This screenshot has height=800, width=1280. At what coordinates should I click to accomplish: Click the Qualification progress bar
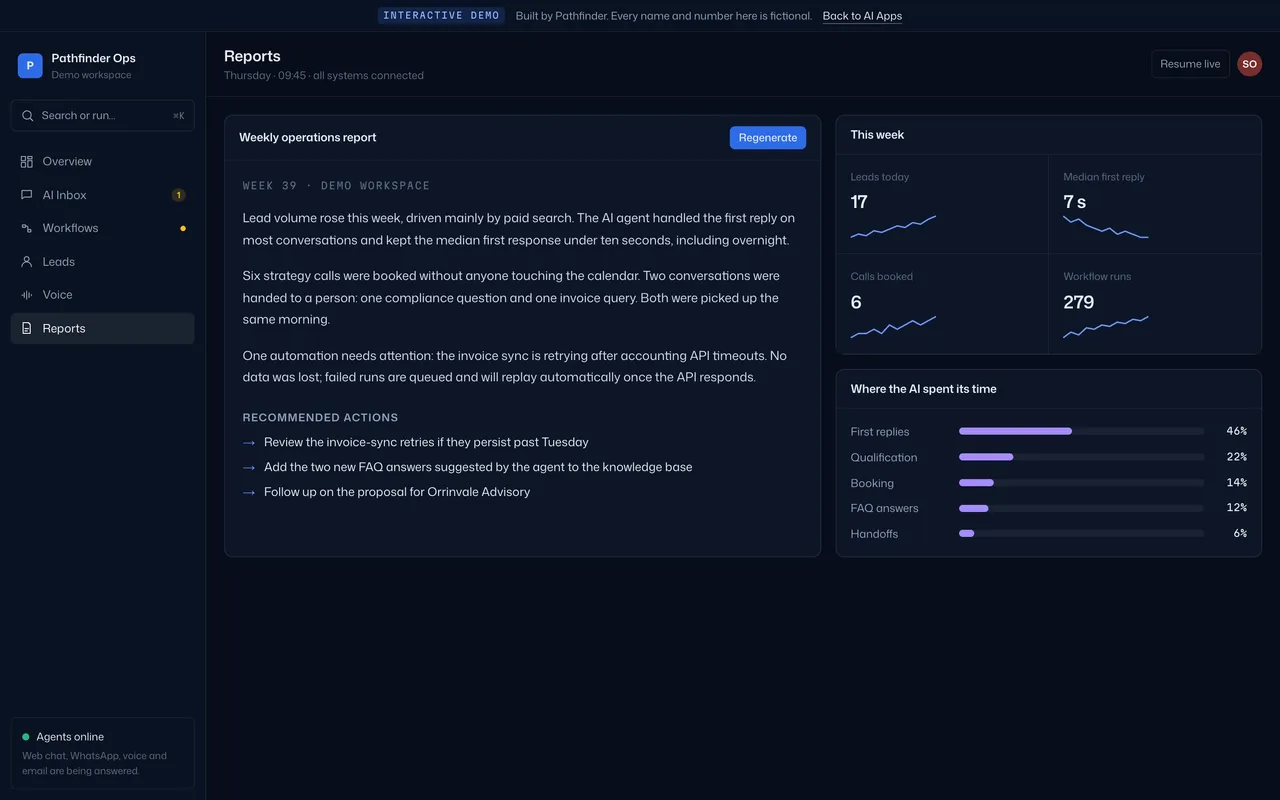1081,457
